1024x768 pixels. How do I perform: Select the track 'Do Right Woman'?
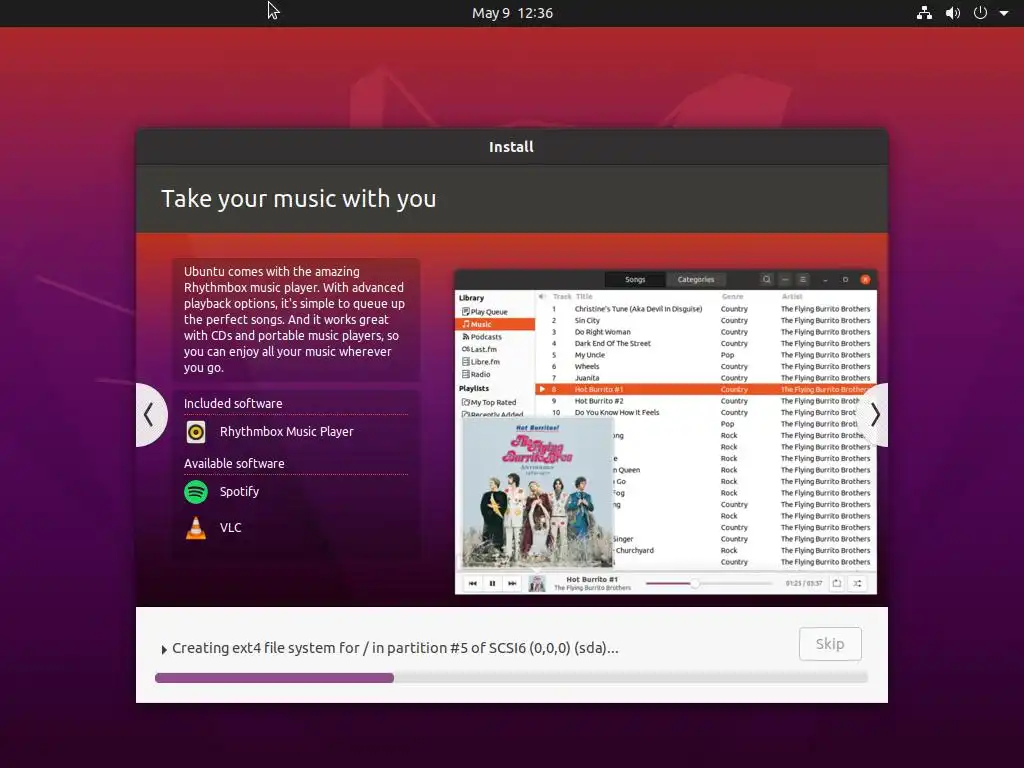(x=705, y=332)
